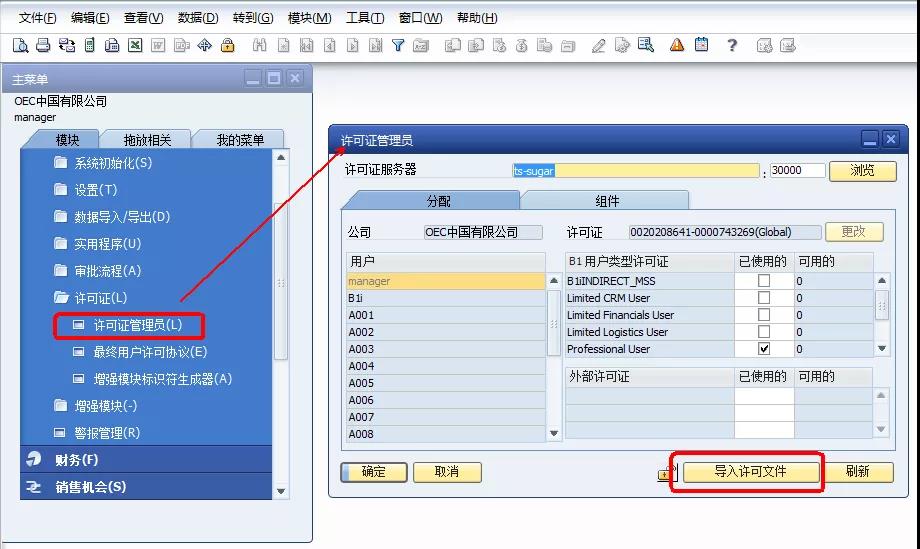Viewport: 920px width, 549px height.
Task: Click the question mark help icon
Action: [x=732, y=45]
